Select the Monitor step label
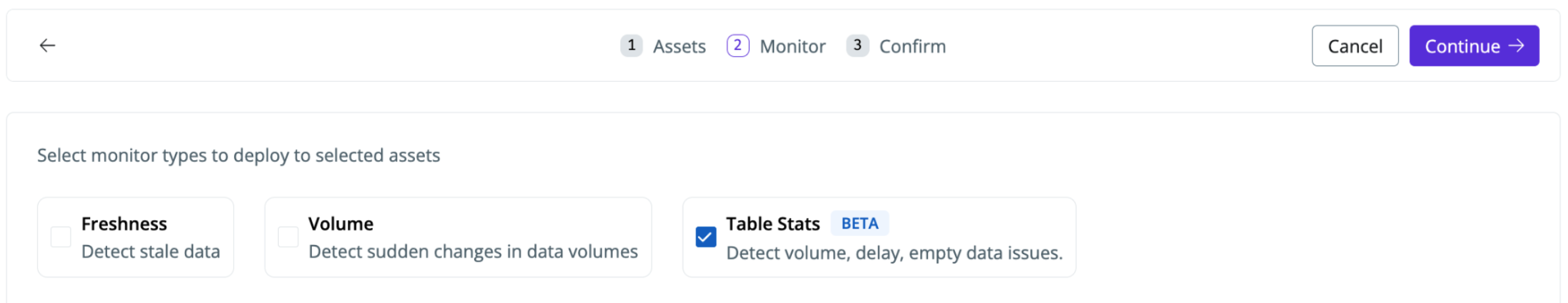Image resolution: width=1568 pixels, height=303 pixels. 792,47
